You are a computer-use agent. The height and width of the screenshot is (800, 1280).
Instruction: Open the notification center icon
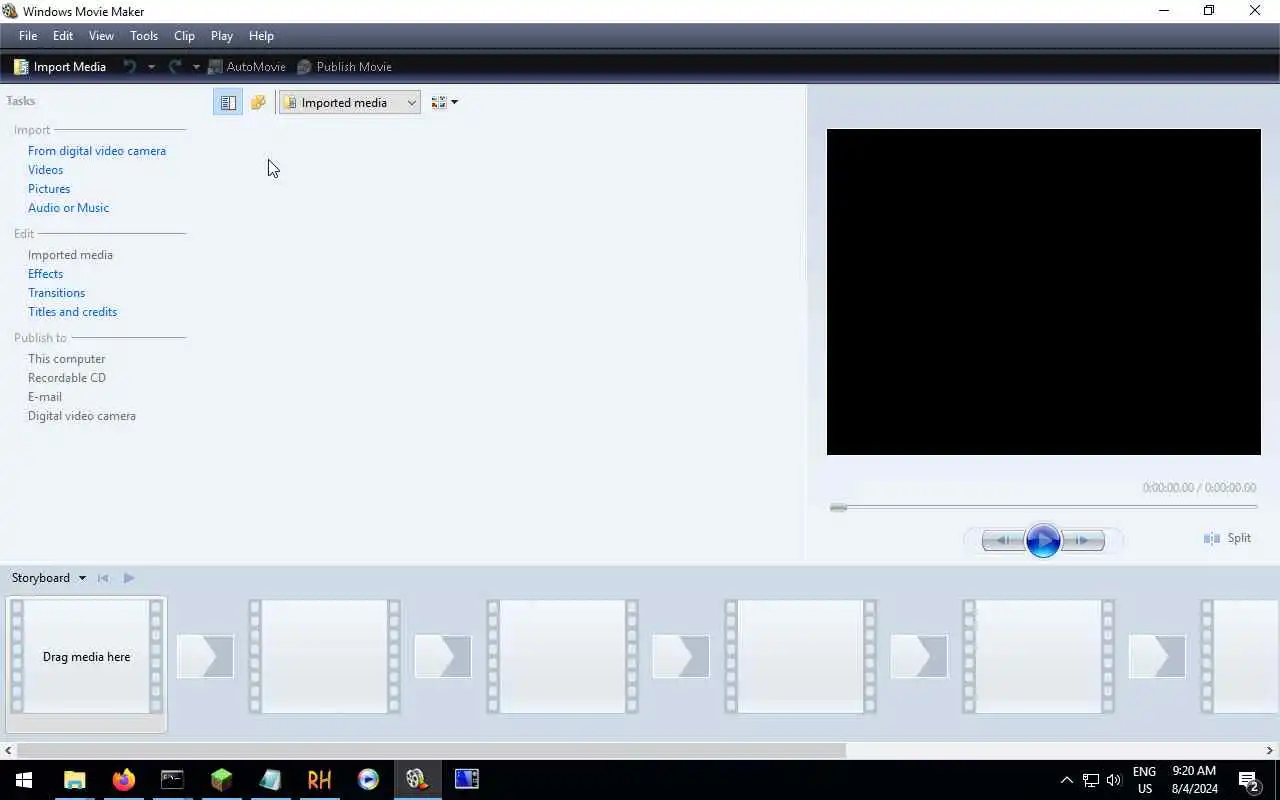1249,780
